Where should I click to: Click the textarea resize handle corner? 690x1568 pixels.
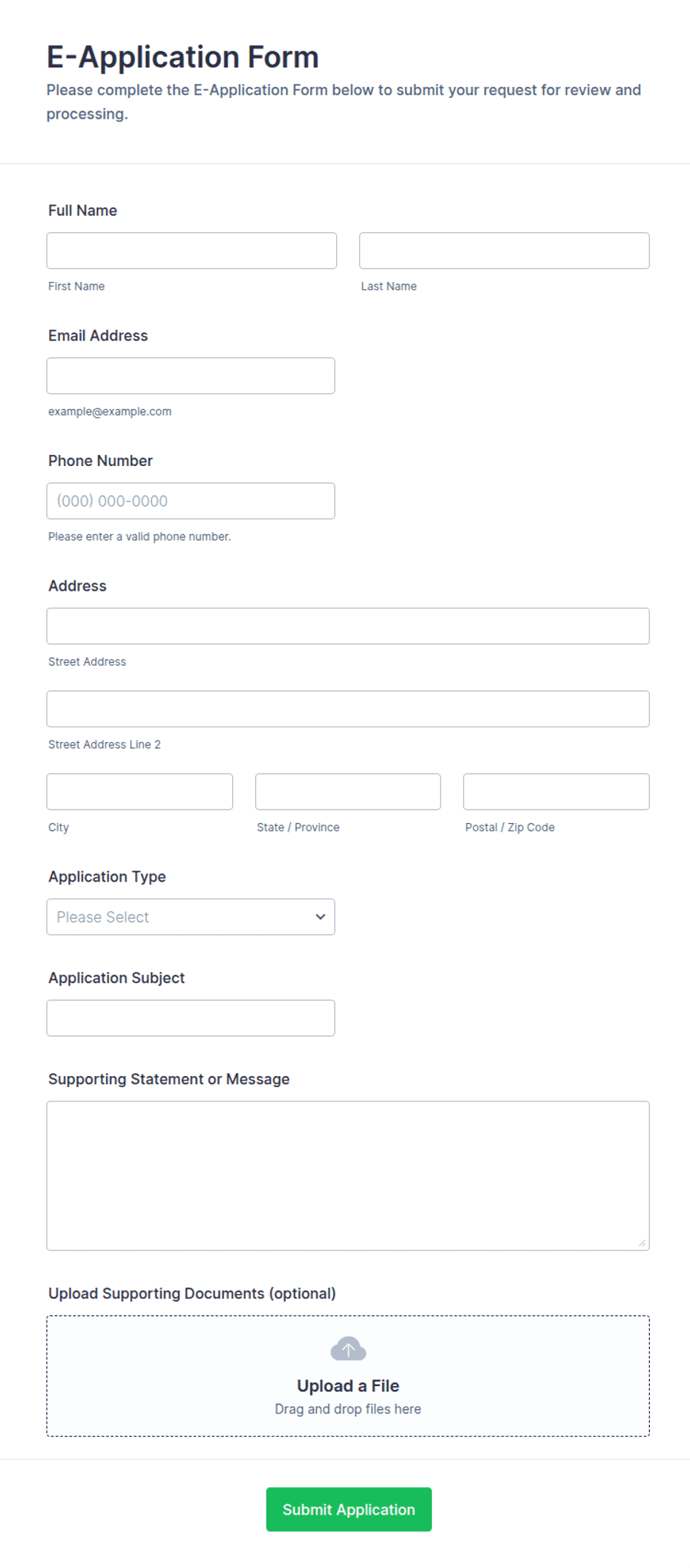642,1242
